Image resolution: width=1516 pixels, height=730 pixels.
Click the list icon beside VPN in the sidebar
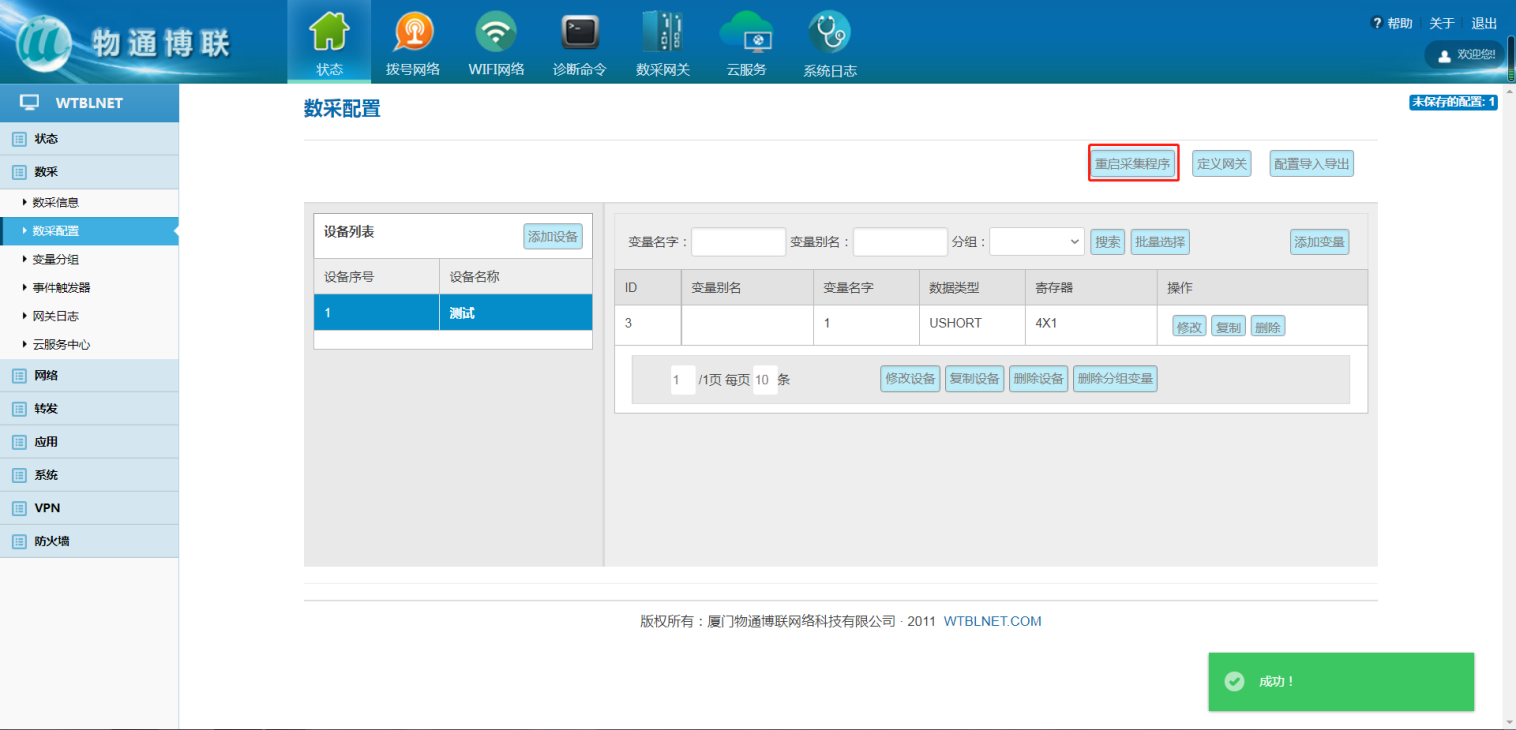(19, 508)
